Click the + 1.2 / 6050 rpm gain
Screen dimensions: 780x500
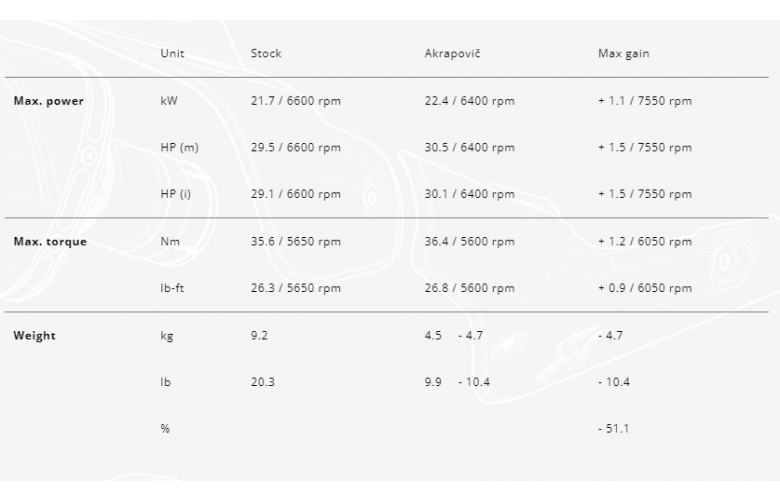[x=644, y=242]
